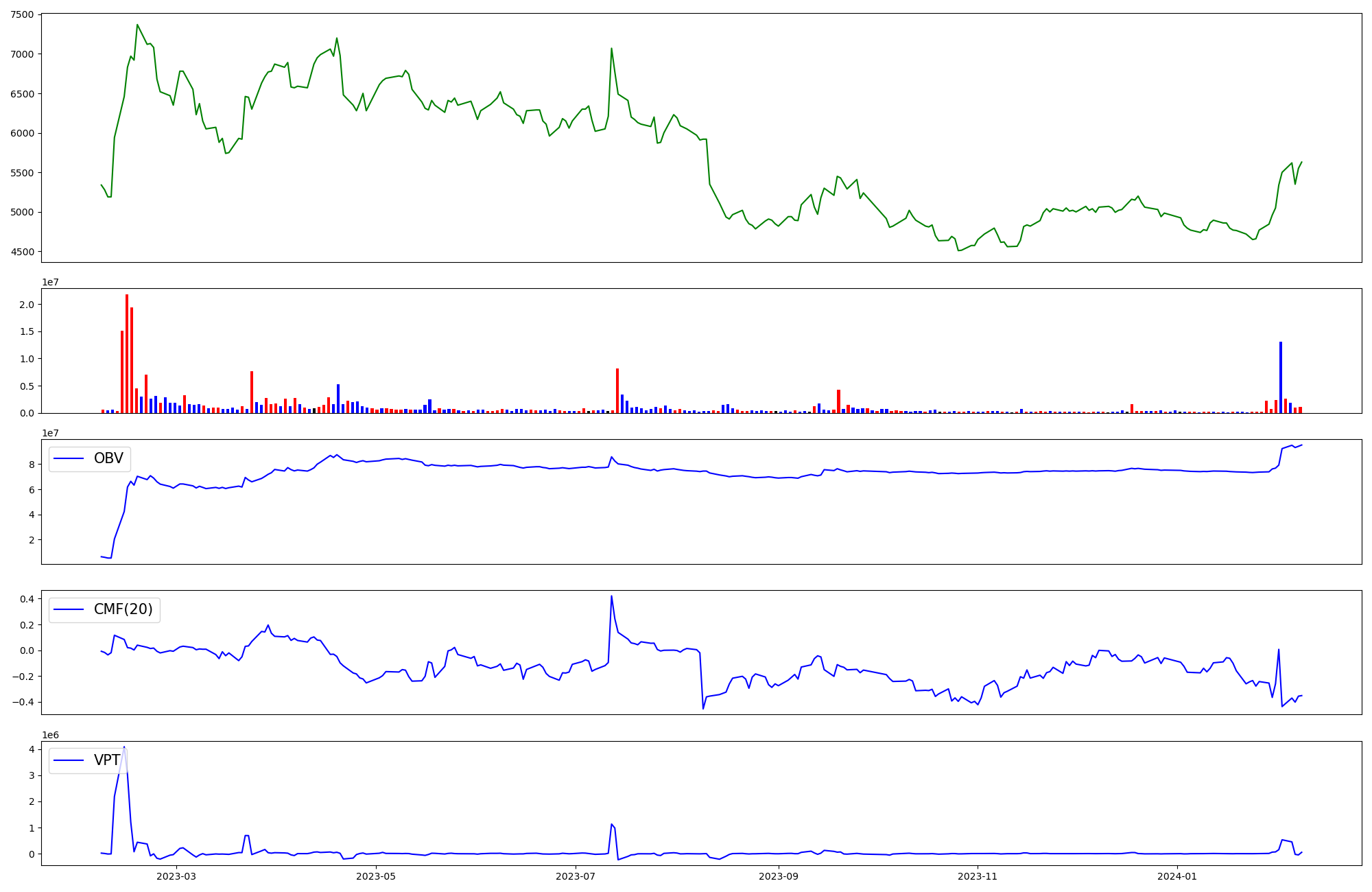Click the July price spike peak
1372x892 pixels.
tap(611, 49)
